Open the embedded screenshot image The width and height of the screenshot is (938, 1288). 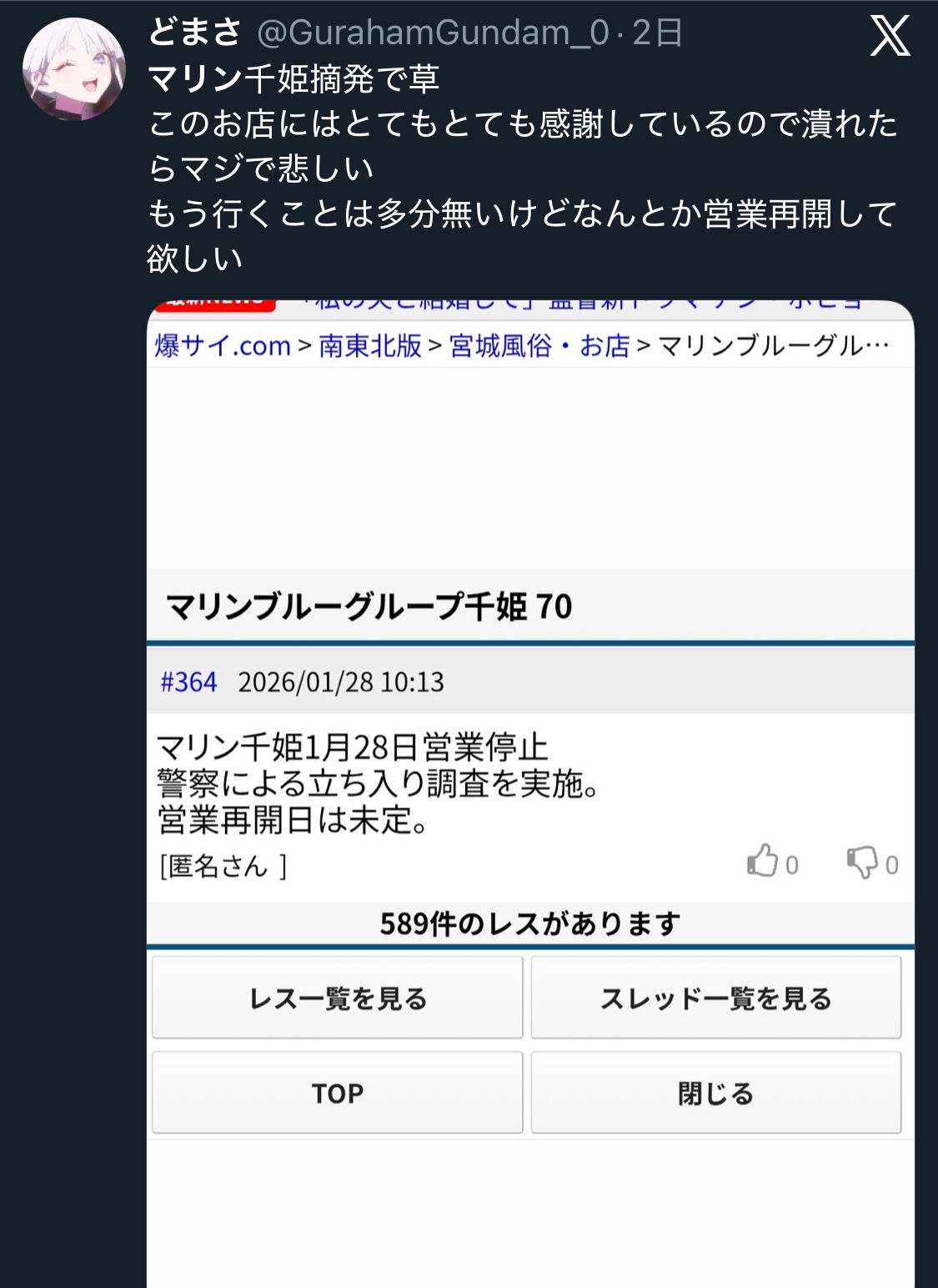[x=530, y=794]
